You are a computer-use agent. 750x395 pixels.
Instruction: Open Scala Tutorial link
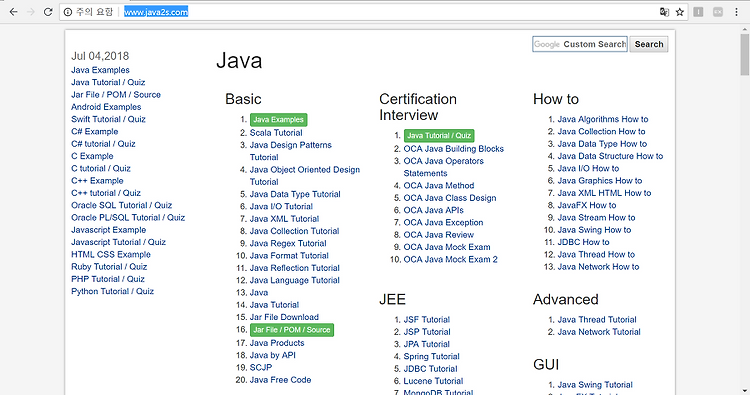[276, 133]
